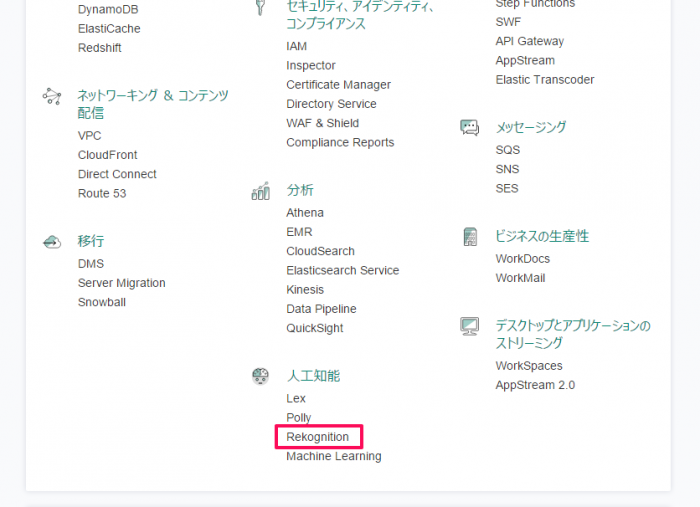Open Compliance Reports link

(340, 142)
